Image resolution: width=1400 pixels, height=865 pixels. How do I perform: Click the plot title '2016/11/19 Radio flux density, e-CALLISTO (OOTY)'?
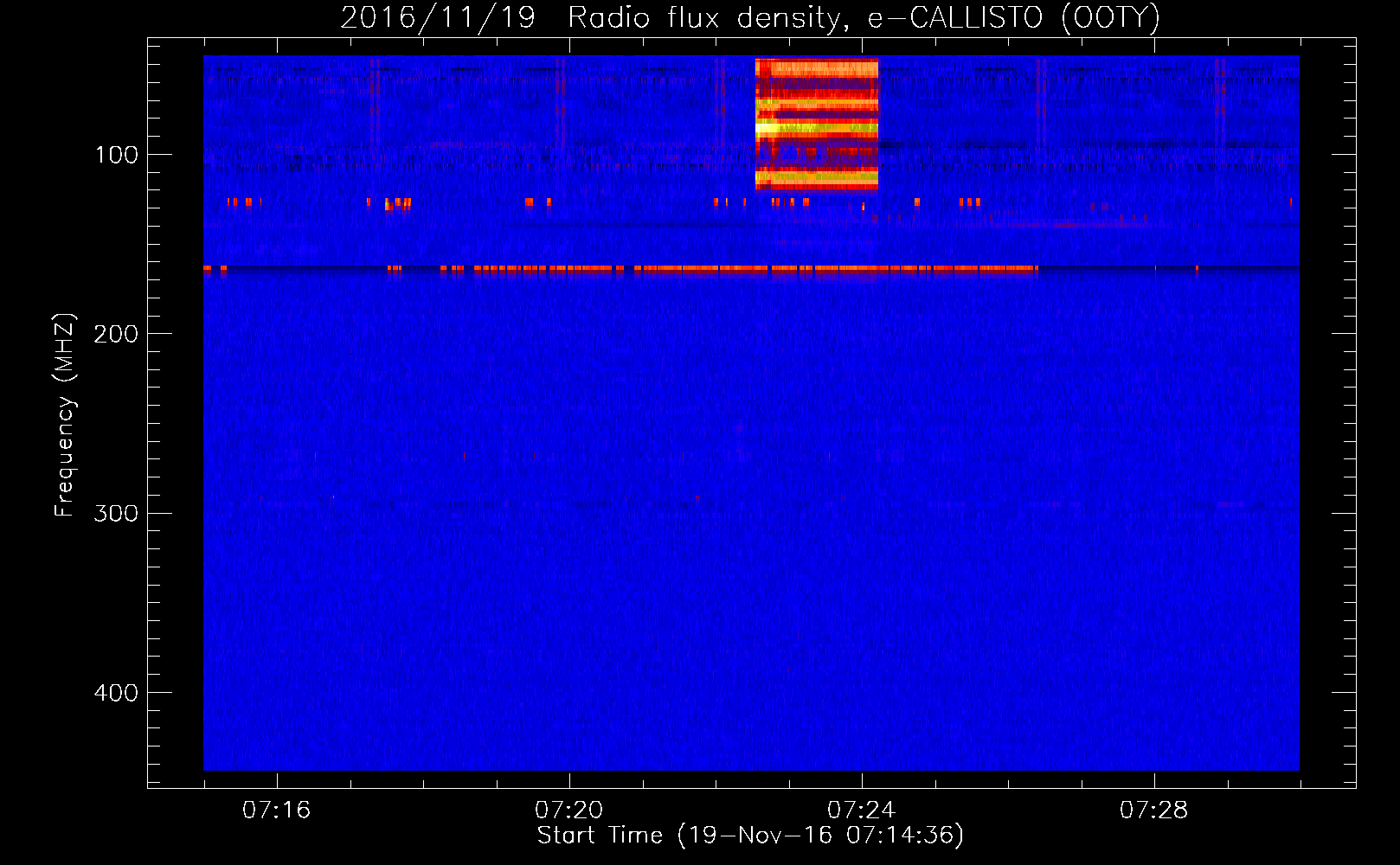coord(749,17)
